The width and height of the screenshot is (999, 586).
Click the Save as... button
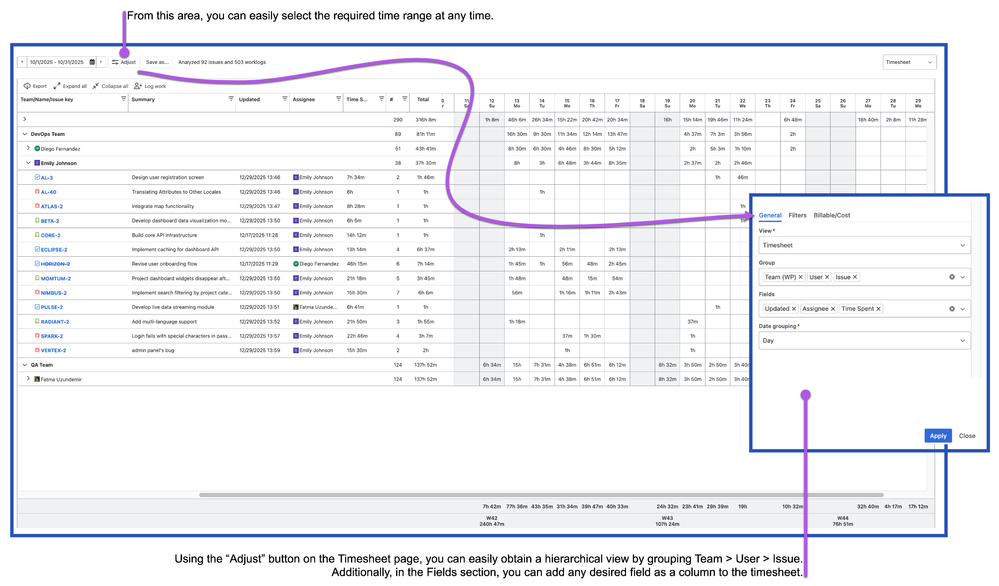[x=157, y=62]
